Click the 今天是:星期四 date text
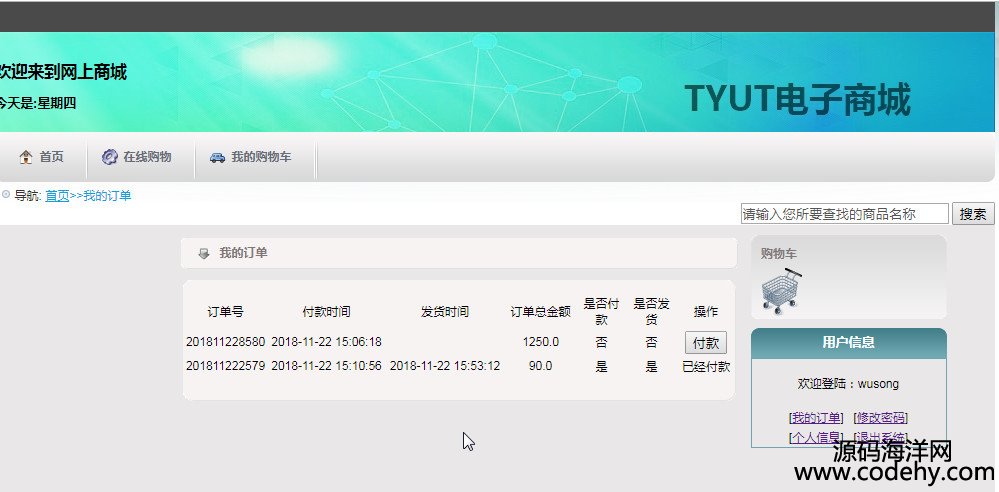The image size is (999, 492). 36,103
